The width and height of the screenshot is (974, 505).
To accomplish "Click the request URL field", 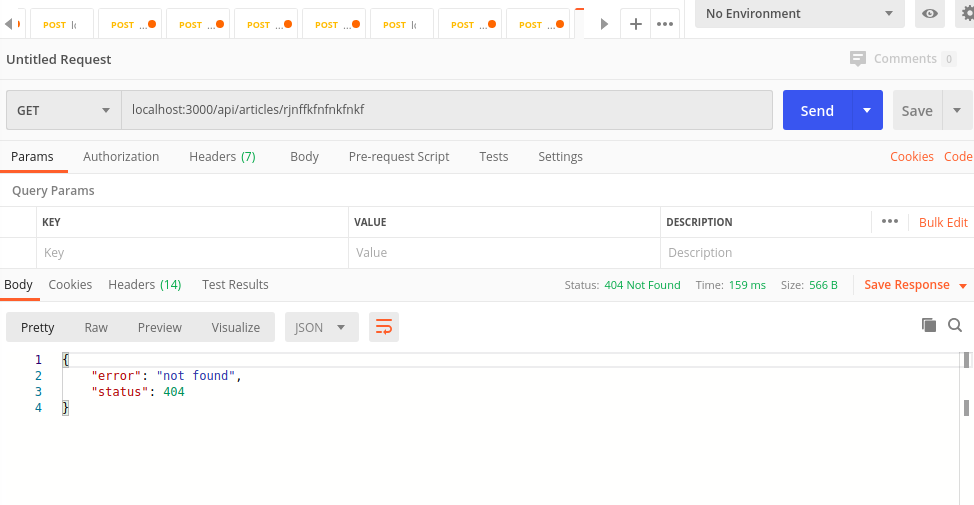I will (447, 110).
